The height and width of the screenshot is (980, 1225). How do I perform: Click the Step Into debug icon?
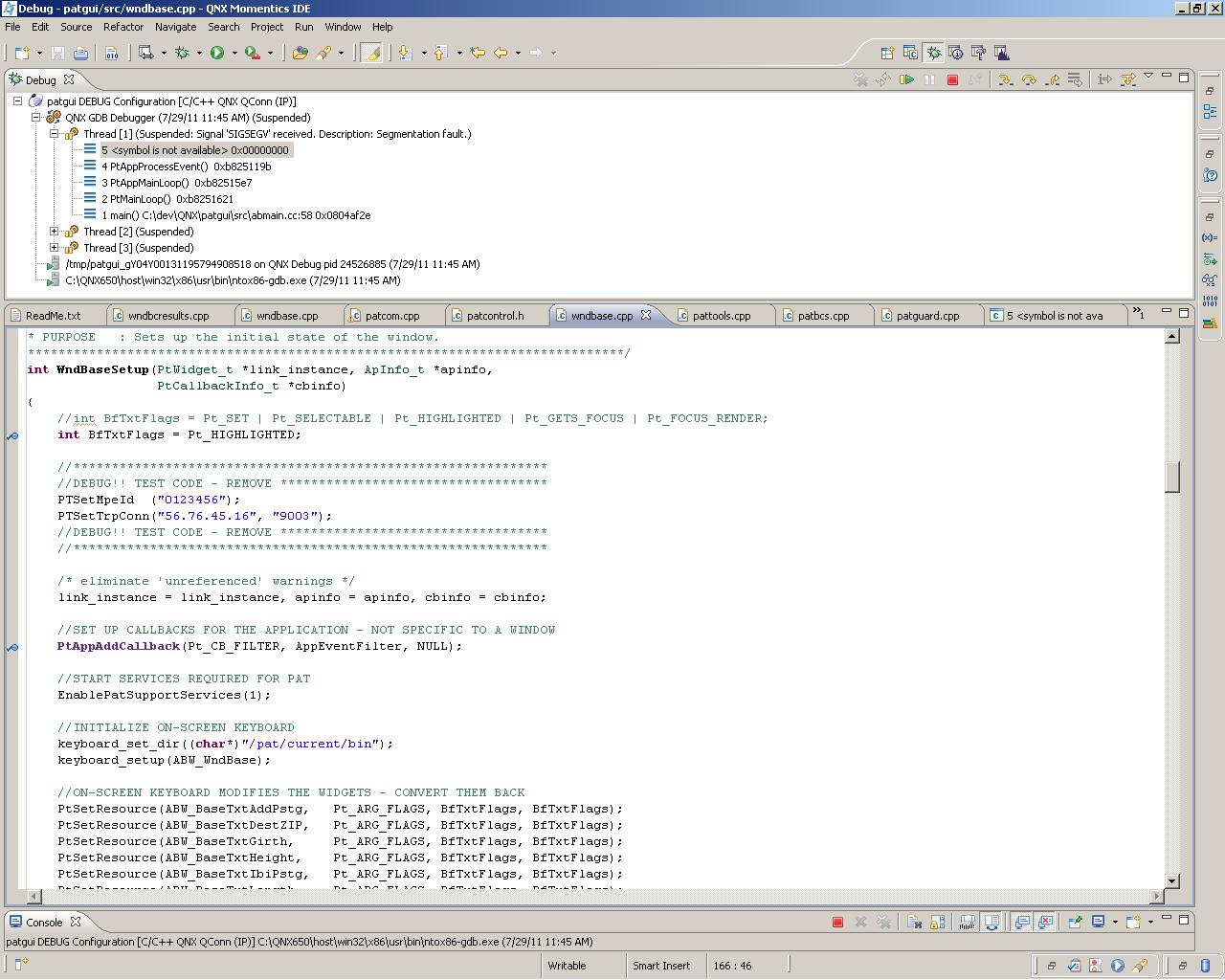tap(1005, 80)
